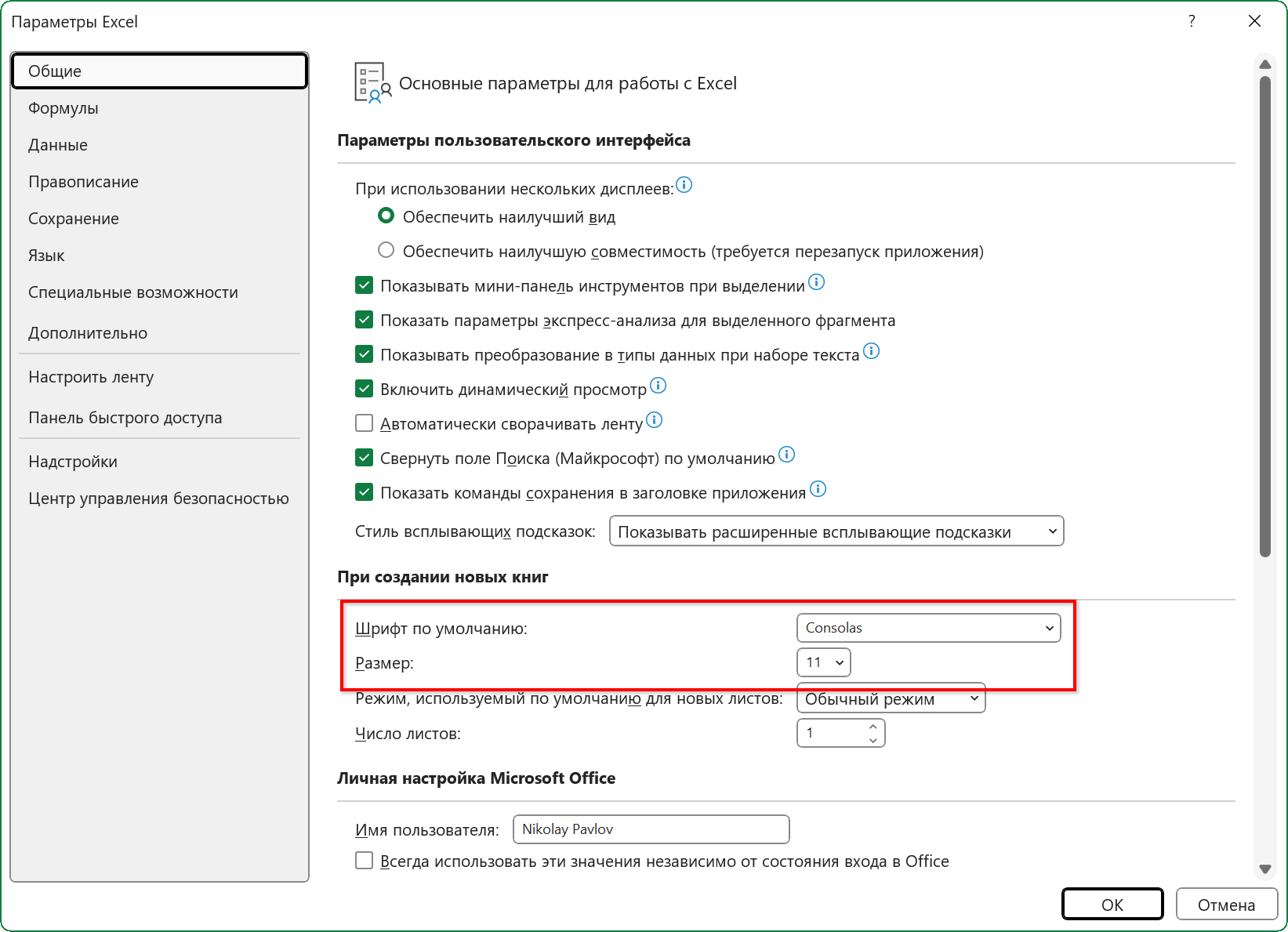Increase sheet count with the up stepper arrow
The height and width of the screenshot is (932, 1288).
[872, 727]
